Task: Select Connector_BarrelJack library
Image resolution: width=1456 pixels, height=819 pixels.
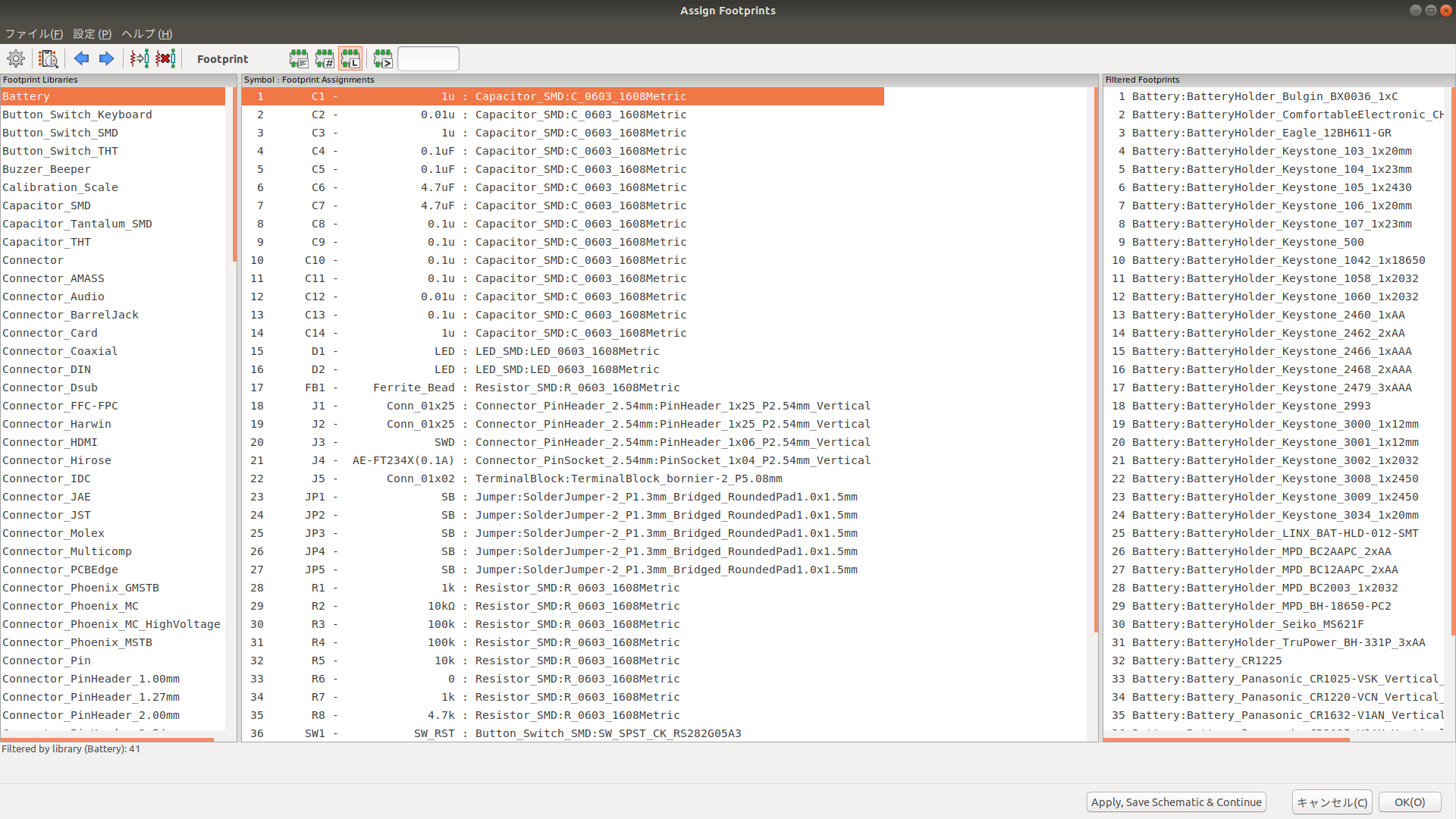Action: (x=112, y=315)
